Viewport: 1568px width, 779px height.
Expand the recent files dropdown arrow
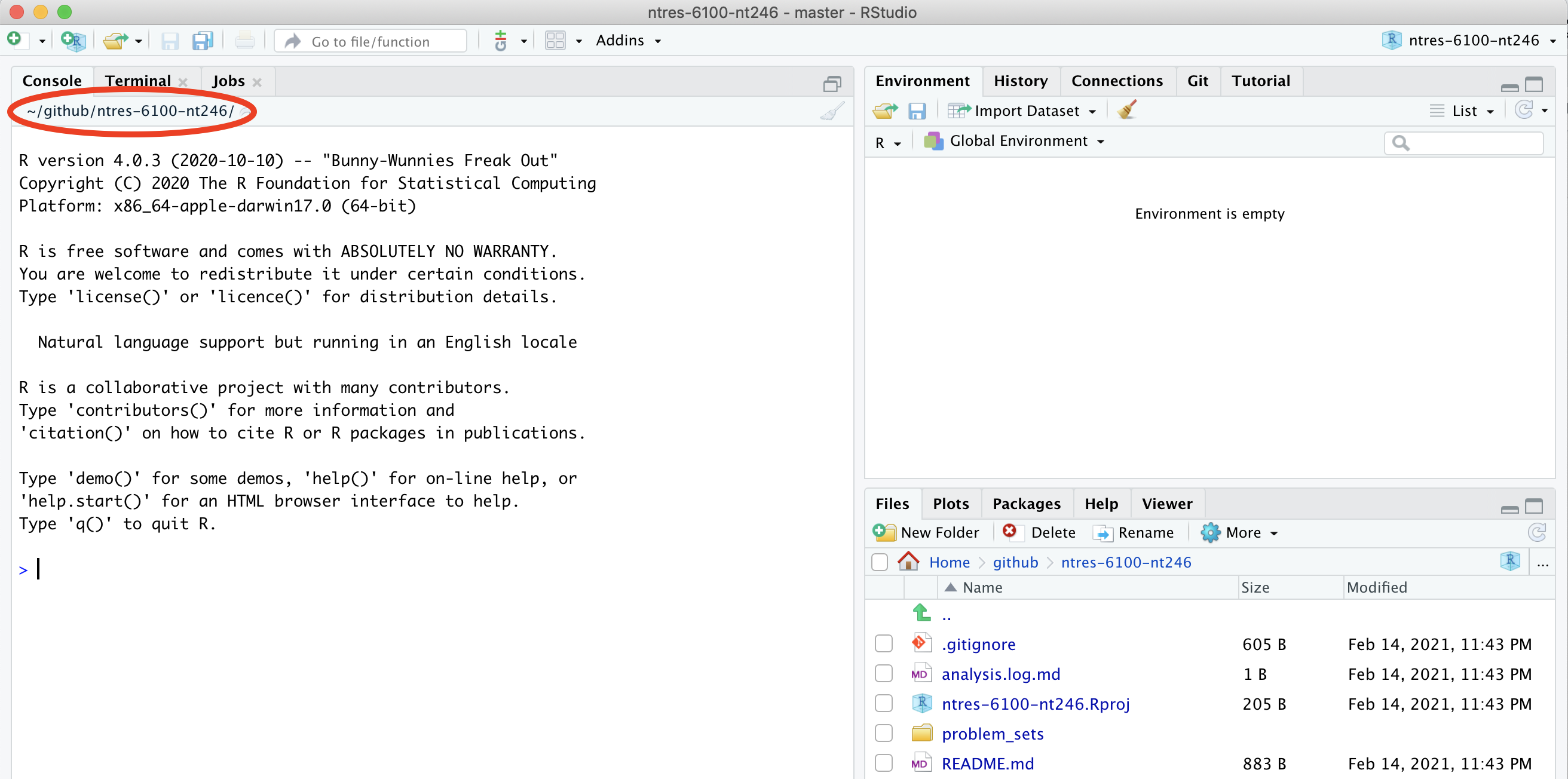[x=139, y=41]
